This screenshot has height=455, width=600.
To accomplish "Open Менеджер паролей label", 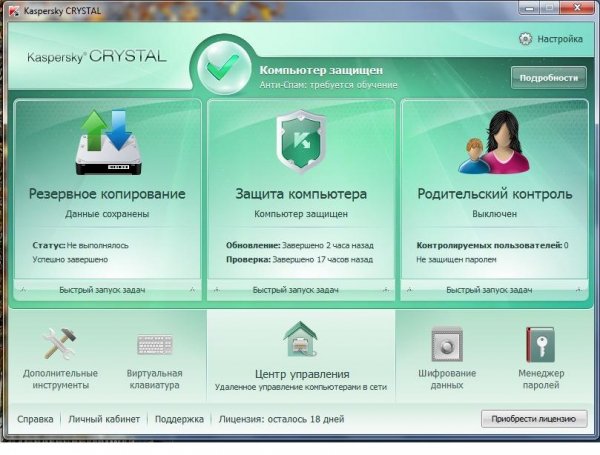I will point(541,379).
